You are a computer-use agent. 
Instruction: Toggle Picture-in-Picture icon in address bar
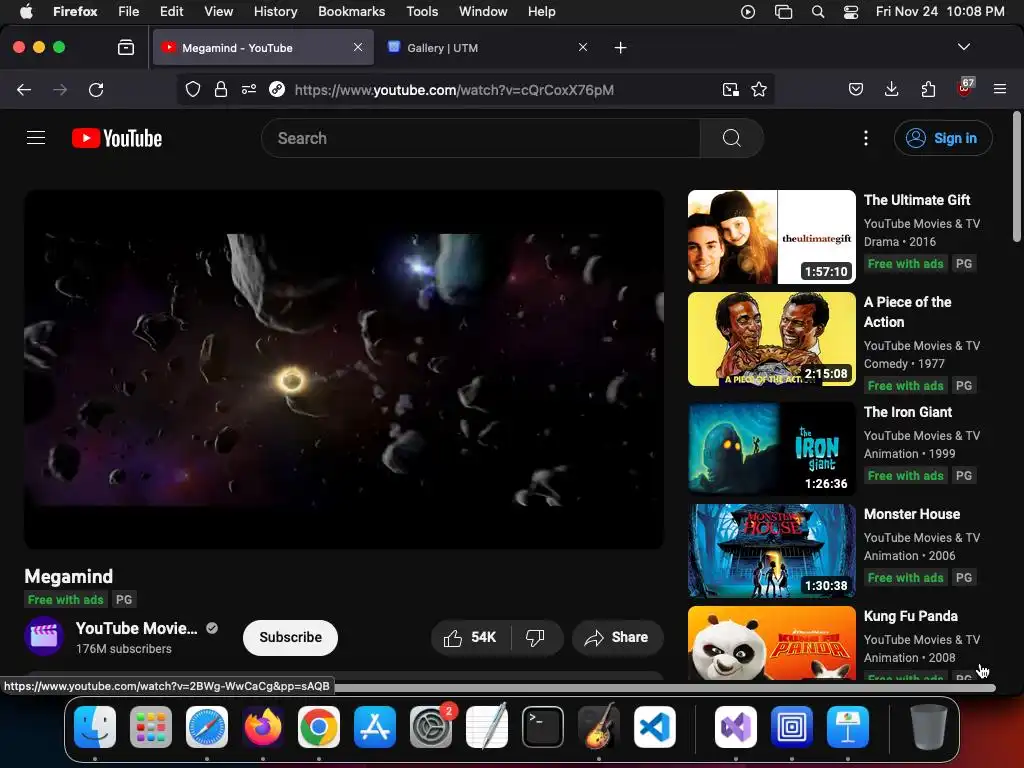coord(731,89)
